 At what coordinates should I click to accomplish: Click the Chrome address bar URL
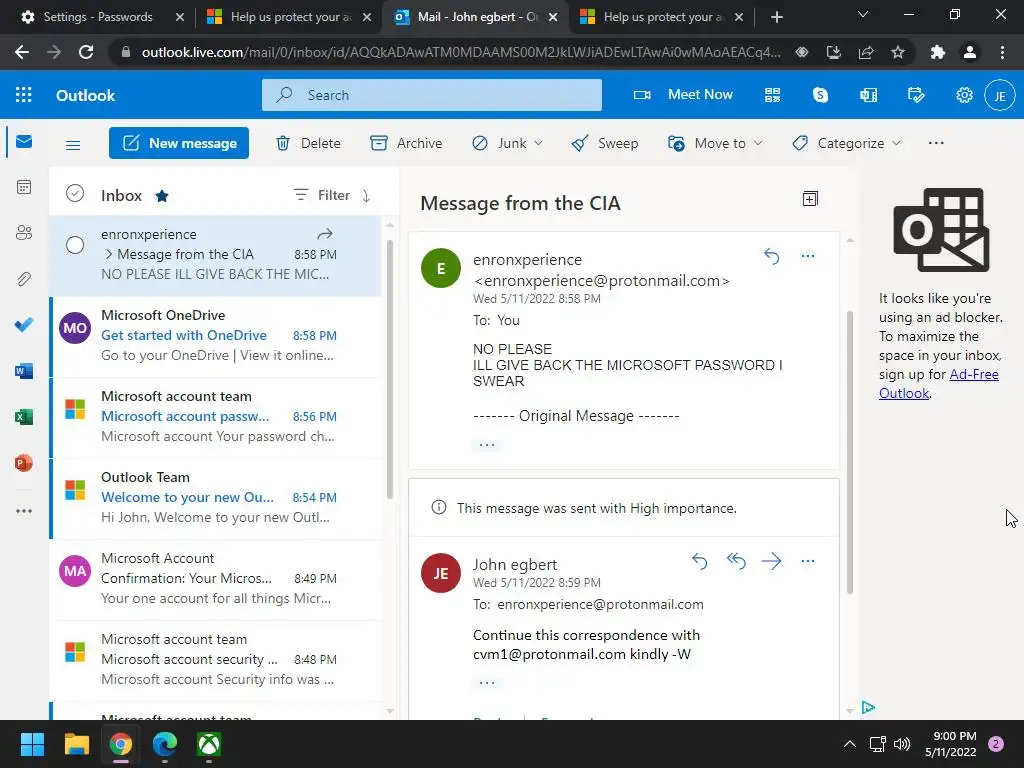coord(460,52)
